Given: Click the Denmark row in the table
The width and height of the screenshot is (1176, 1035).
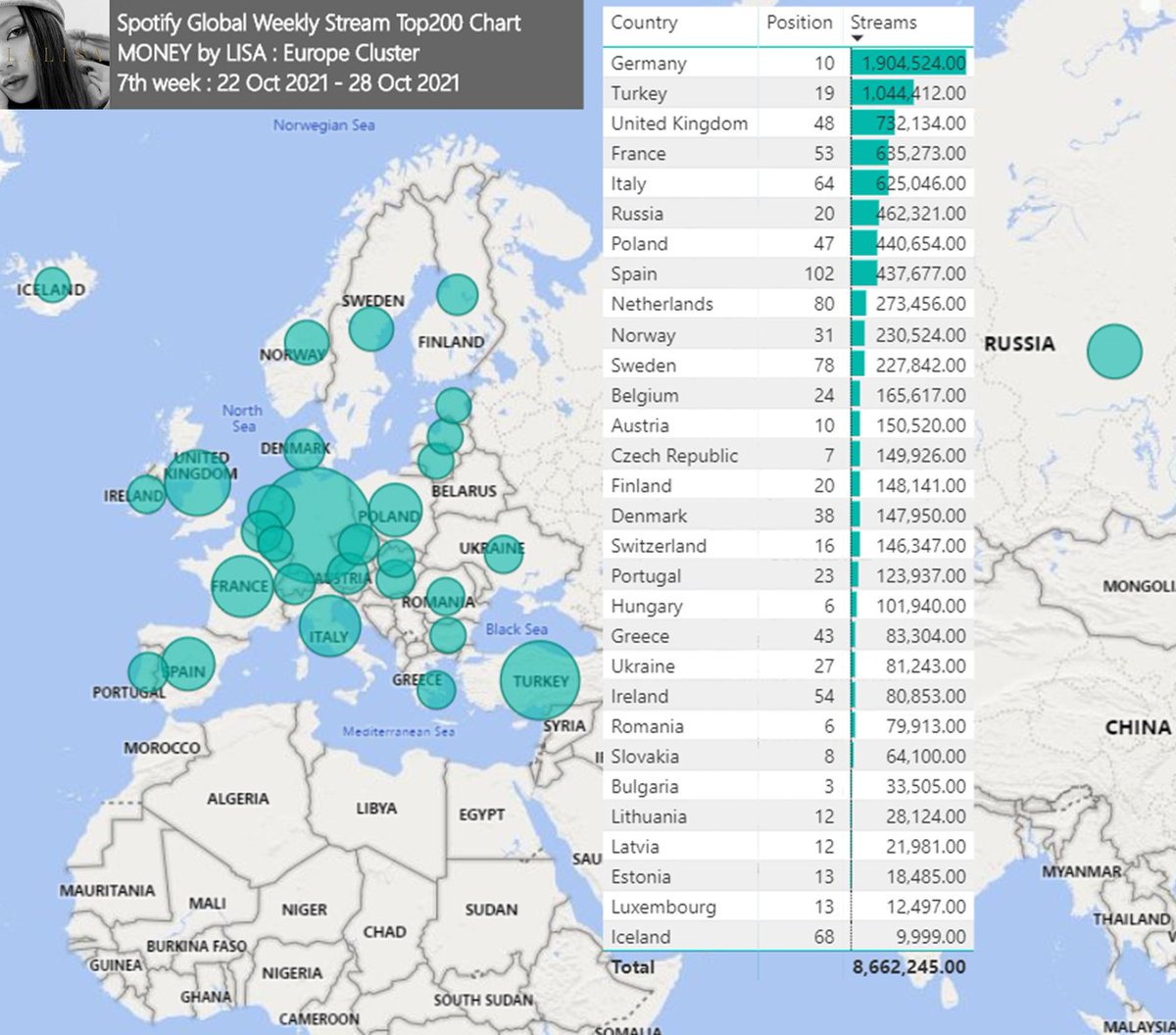Looking at the screenshot, I should 789,516.
